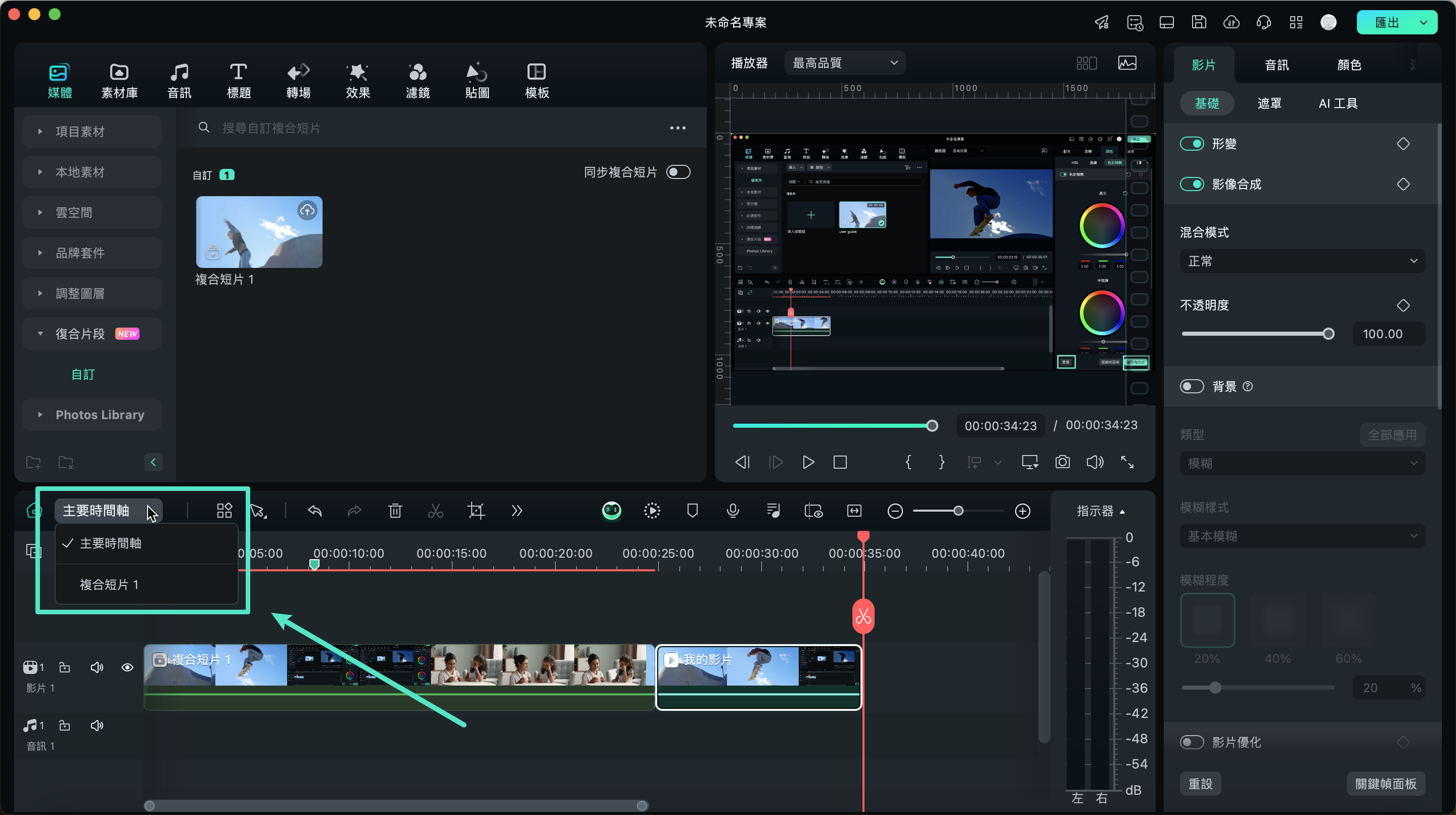The width and height of the screenshot is (1456, 815).
Task: Open the 最高品質 quality dropdown
Action: point(844,63)
